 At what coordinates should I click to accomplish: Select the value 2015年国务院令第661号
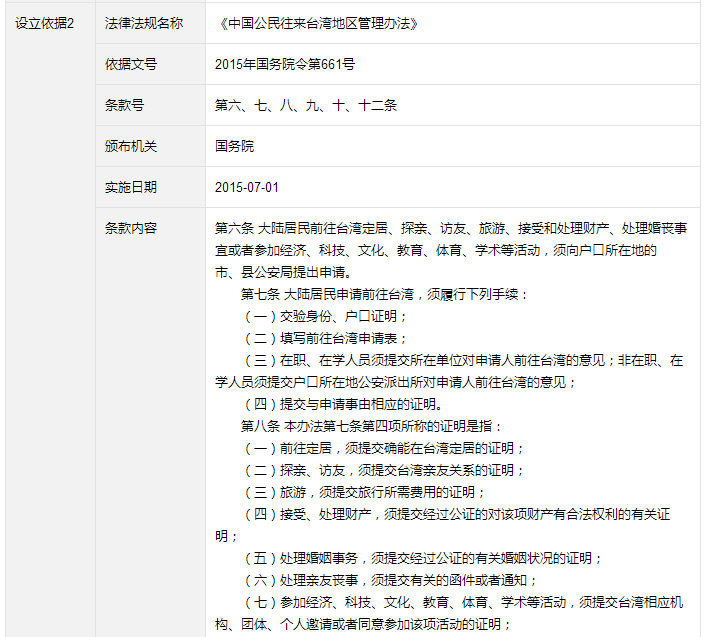coord(285,64)
